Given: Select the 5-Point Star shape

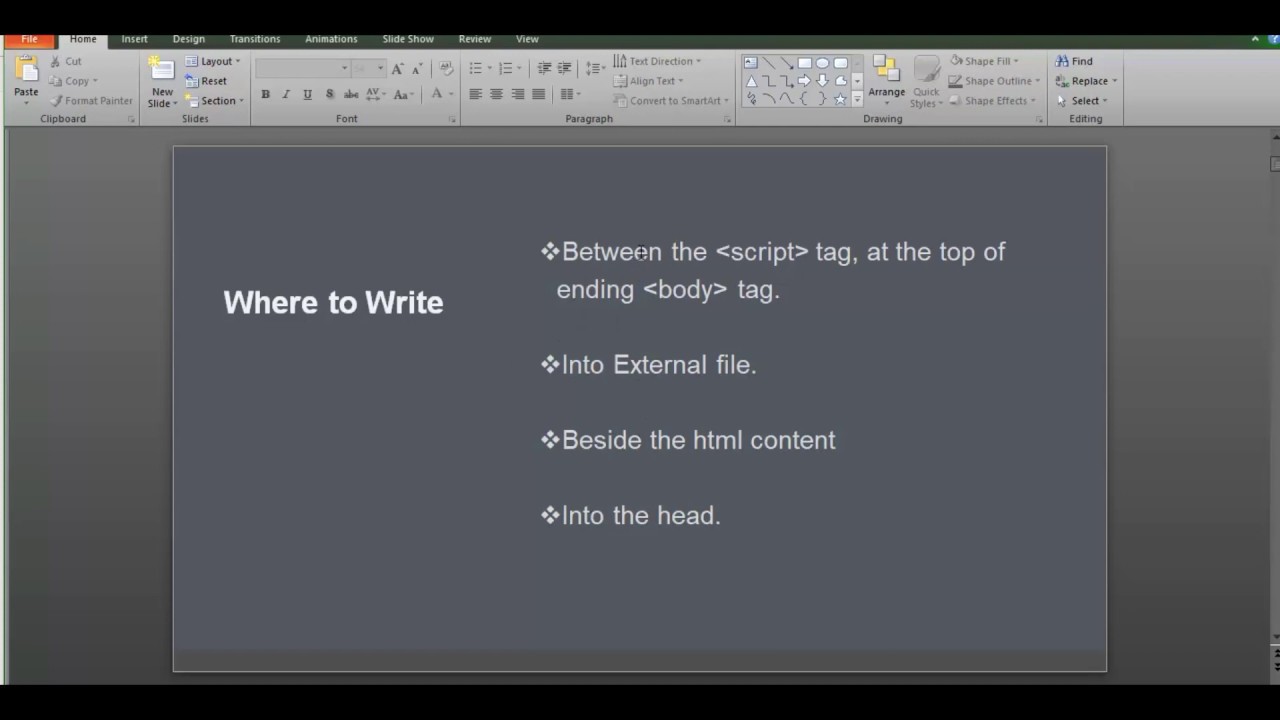Looking at the screenshot, I should tap(841, 99).
